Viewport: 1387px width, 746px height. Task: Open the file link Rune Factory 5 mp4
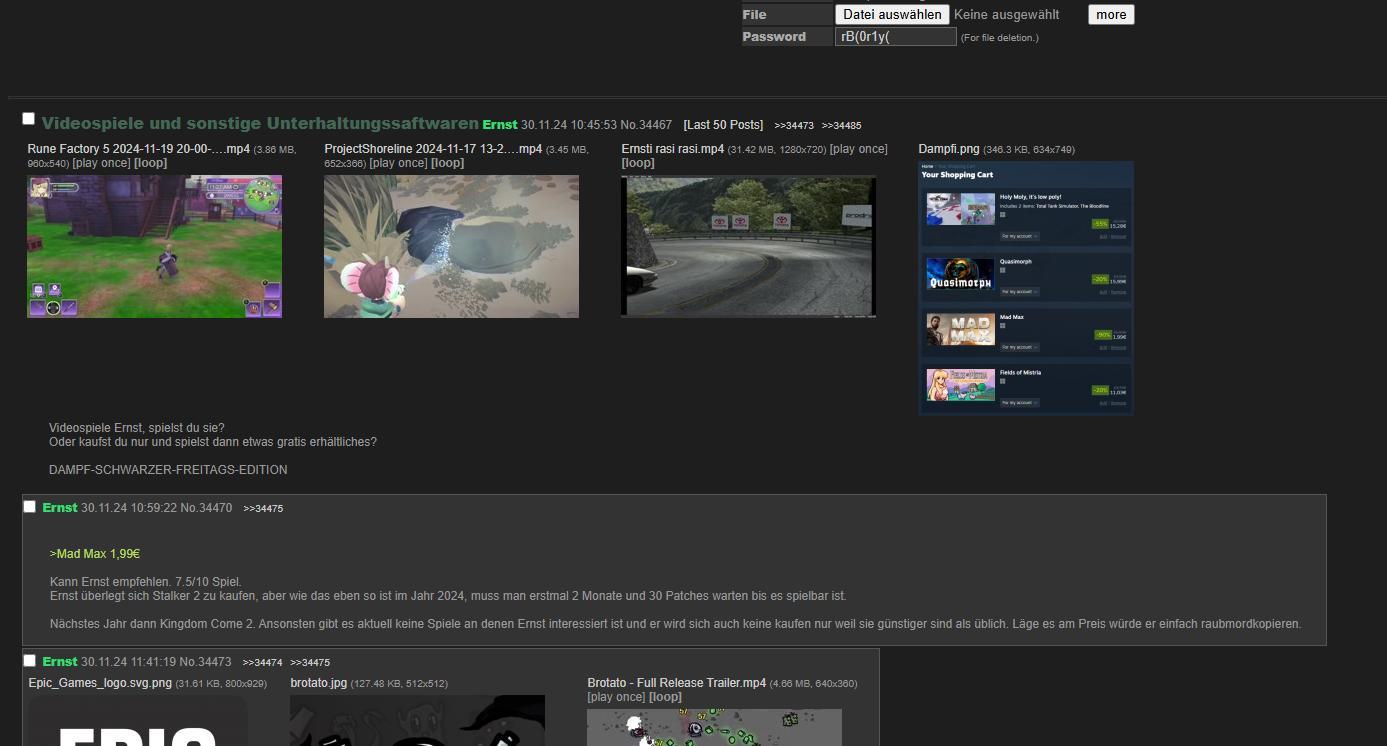tap(139, 149)
